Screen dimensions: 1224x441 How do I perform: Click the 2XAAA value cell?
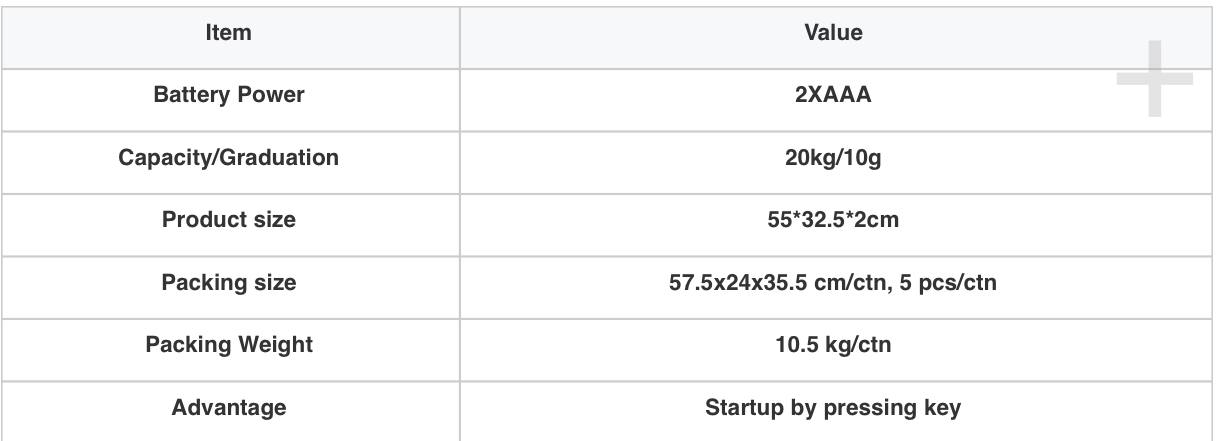coord(834,97)
